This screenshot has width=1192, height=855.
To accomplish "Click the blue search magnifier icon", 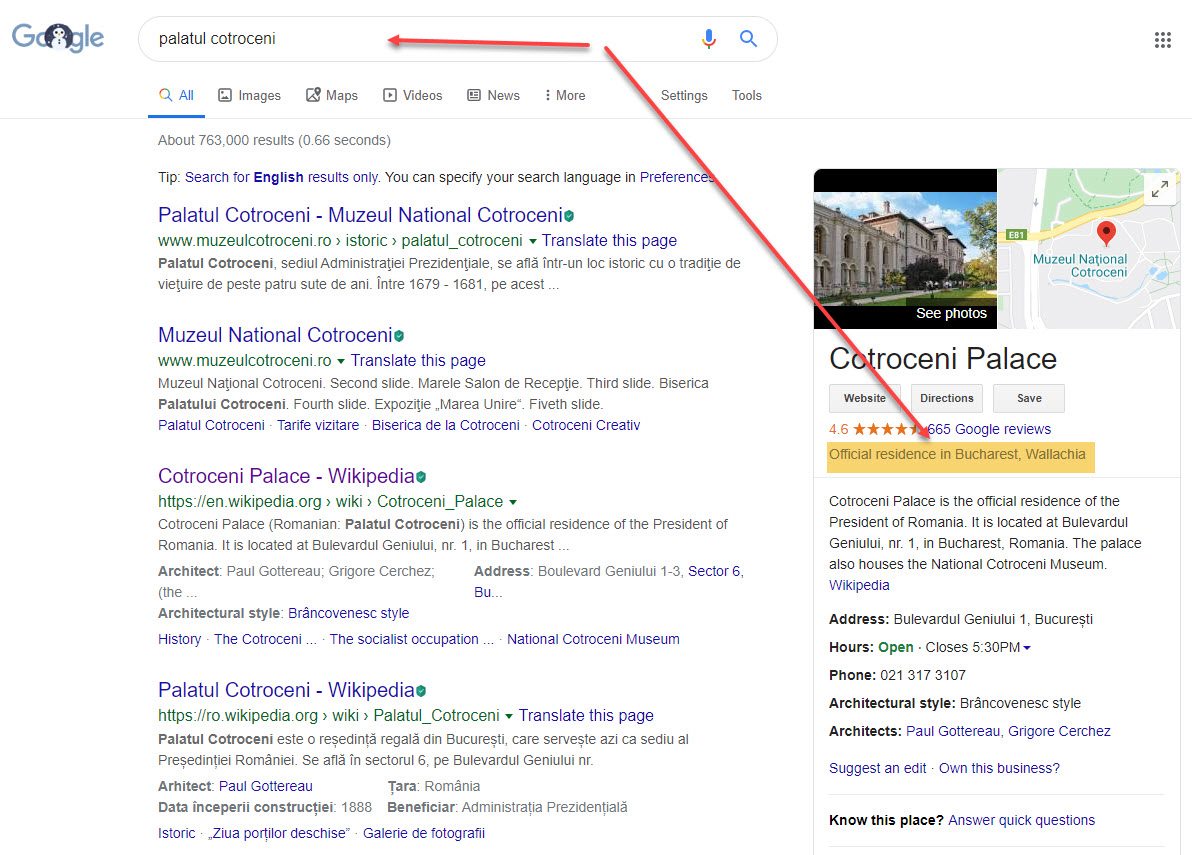I will (748, 39).
